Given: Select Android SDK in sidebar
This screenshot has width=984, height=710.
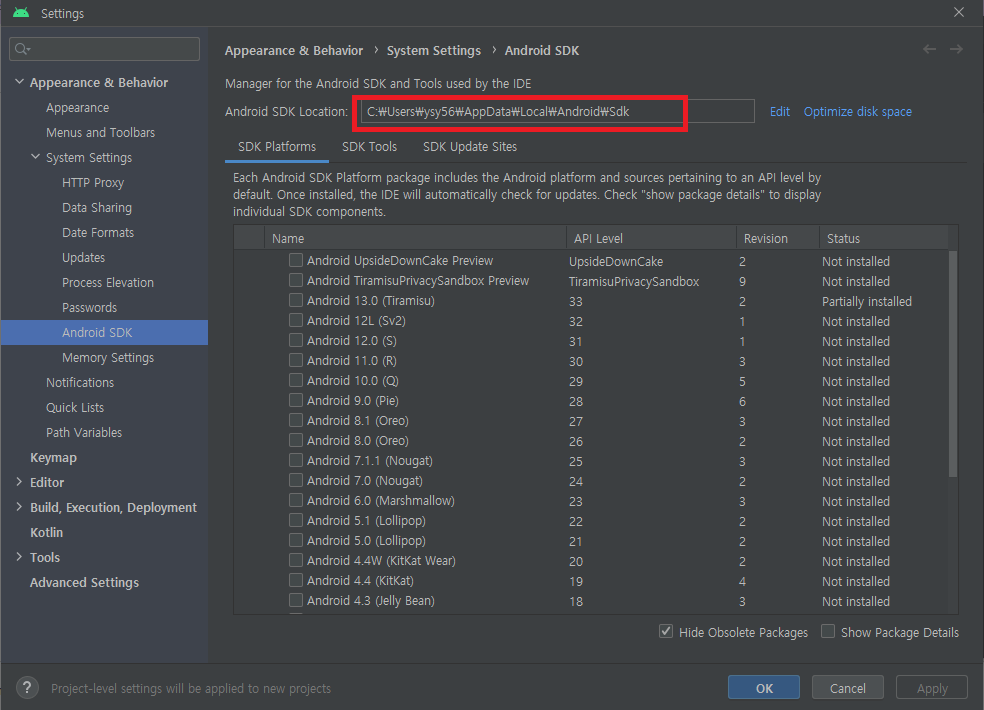Looking at the screenshot, I should pyautogui.click(x=104, y=333).
